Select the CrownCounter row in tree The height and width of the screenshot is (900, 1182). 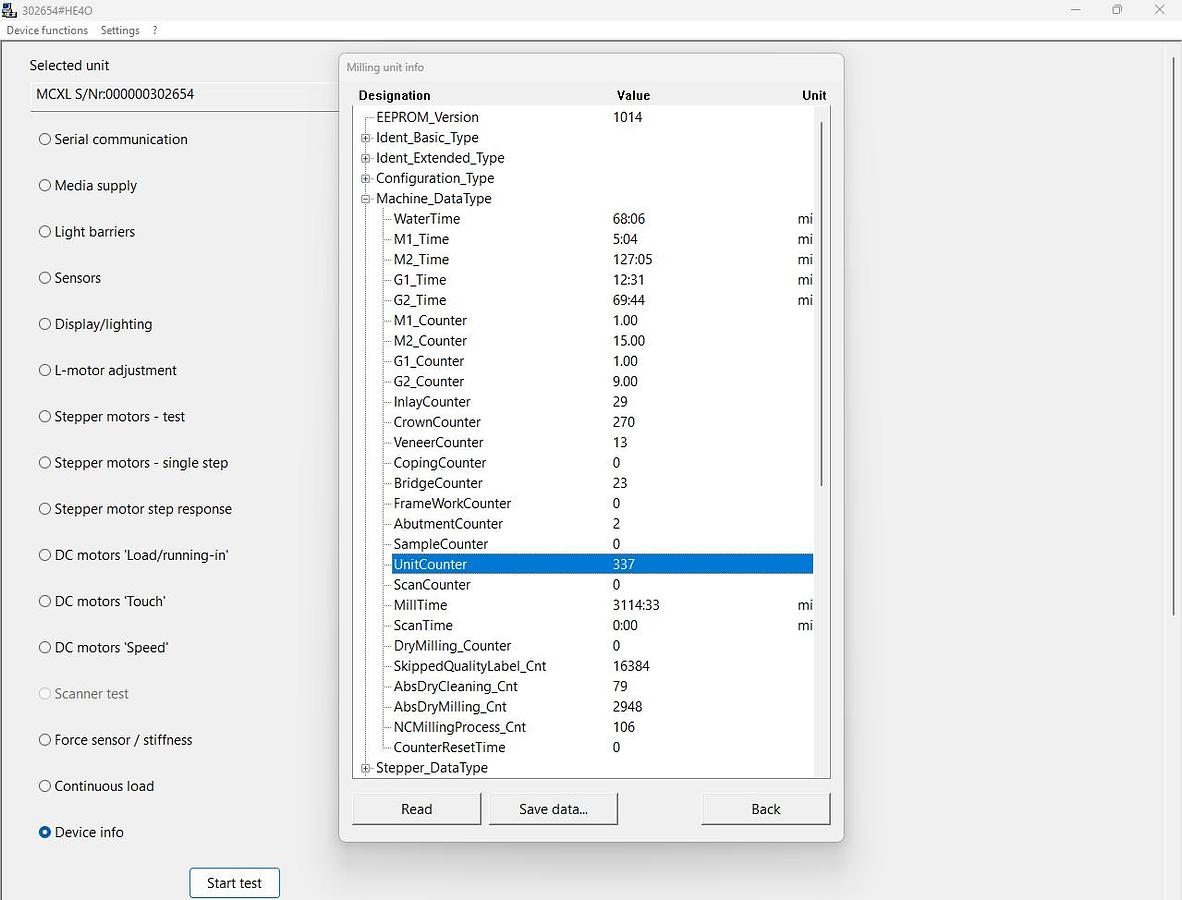(x=437, y=422)
